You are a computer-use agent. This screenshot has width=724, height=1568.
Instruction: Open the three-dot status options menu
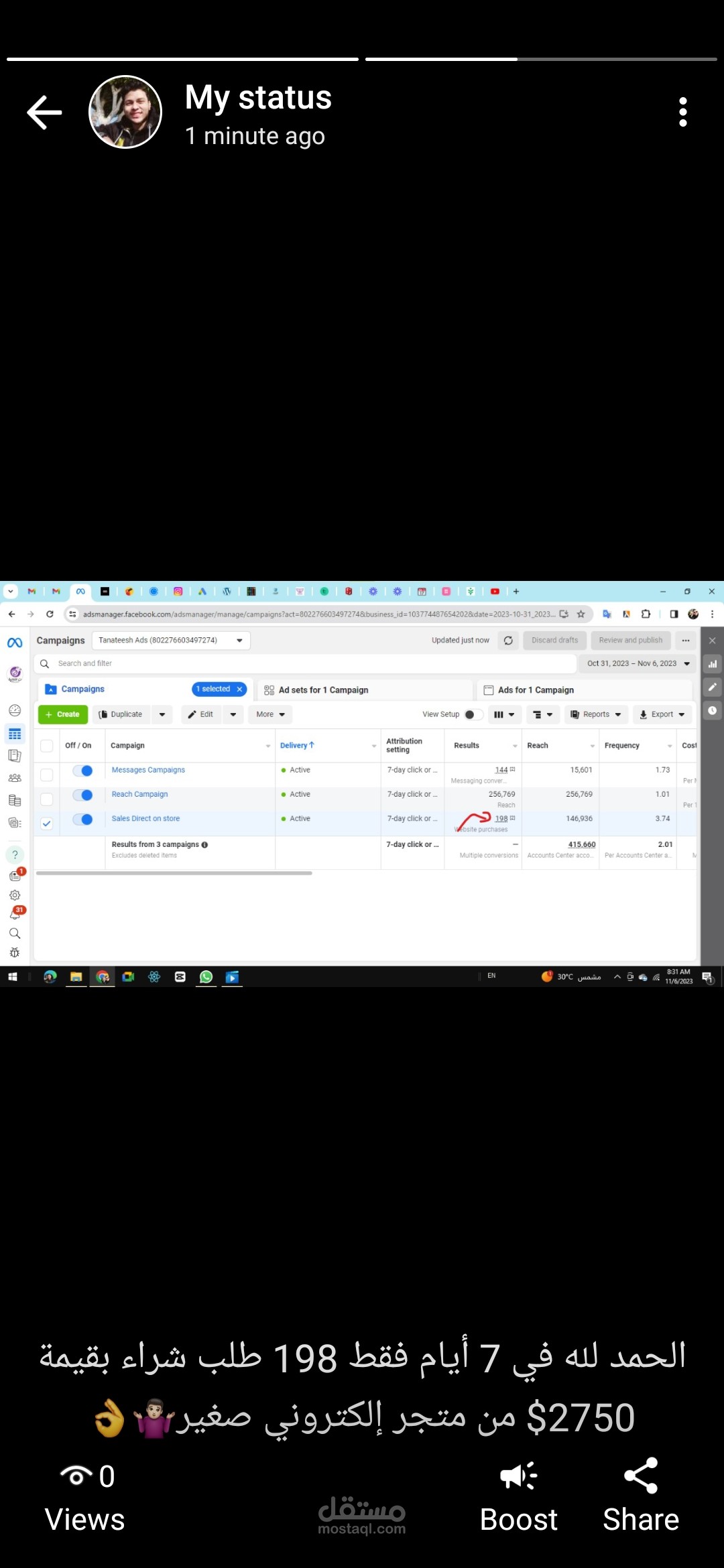pyautogui.click(x=683, y=112)
